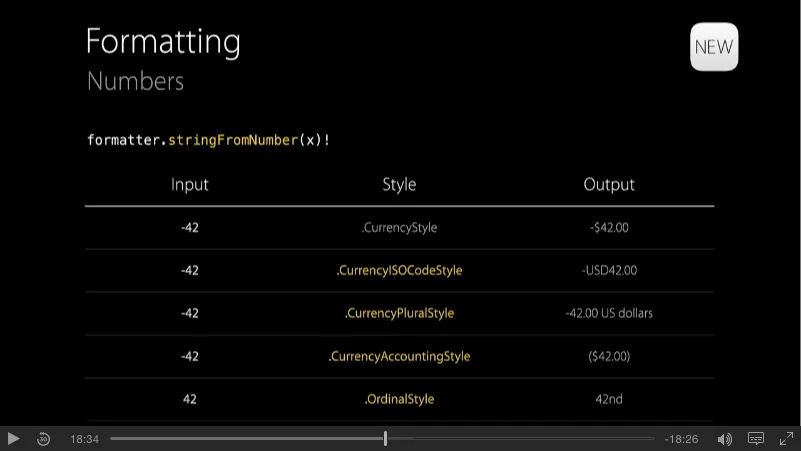Click the 18:34 elapsed time label

84,439
